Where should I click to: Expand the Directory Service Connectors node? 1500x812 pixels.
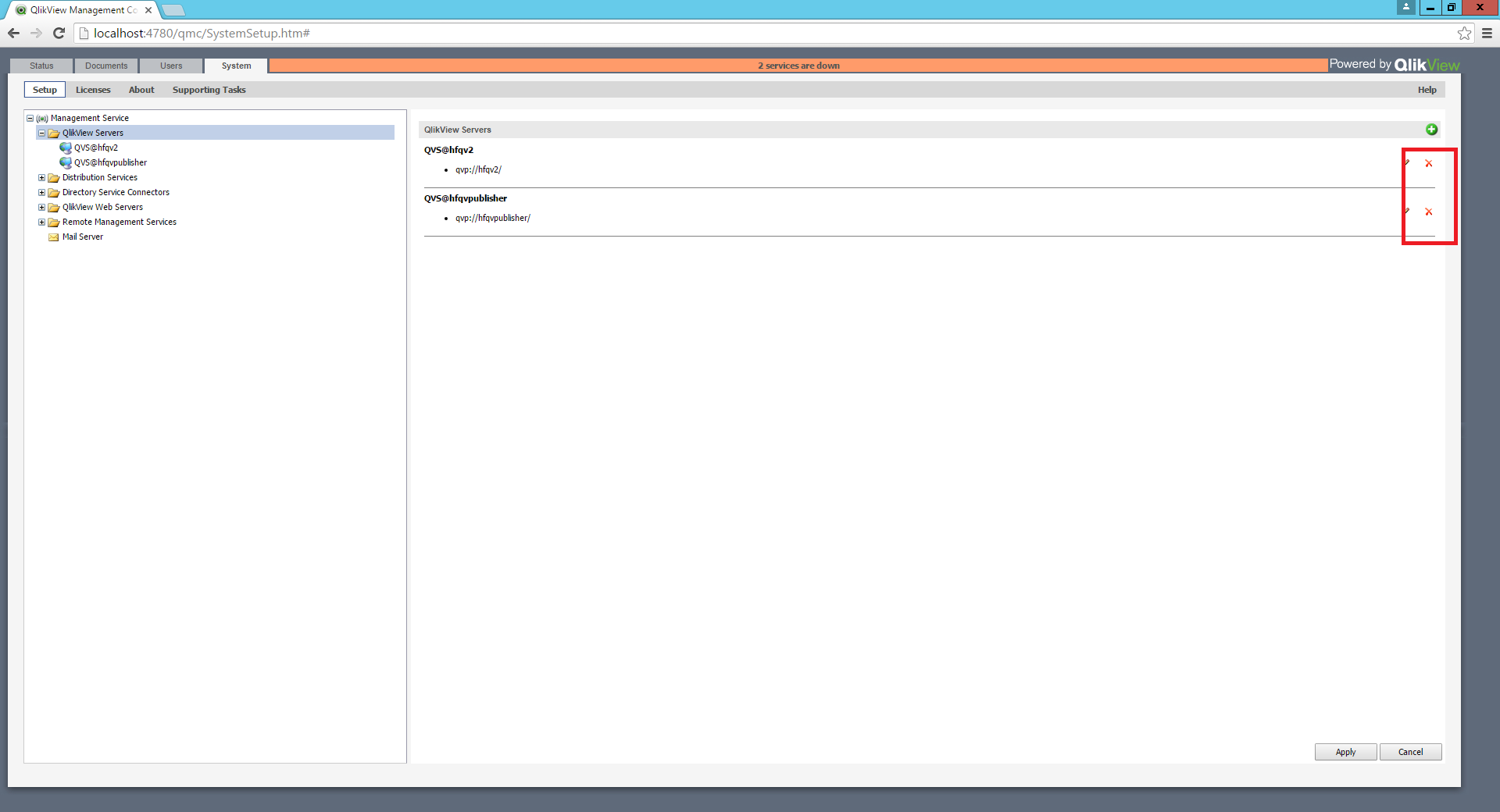coord(42,193)
